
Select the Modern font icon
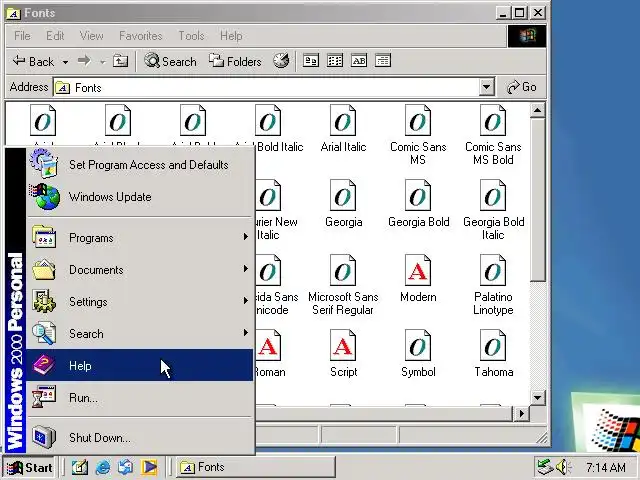(x=418, y=271)
